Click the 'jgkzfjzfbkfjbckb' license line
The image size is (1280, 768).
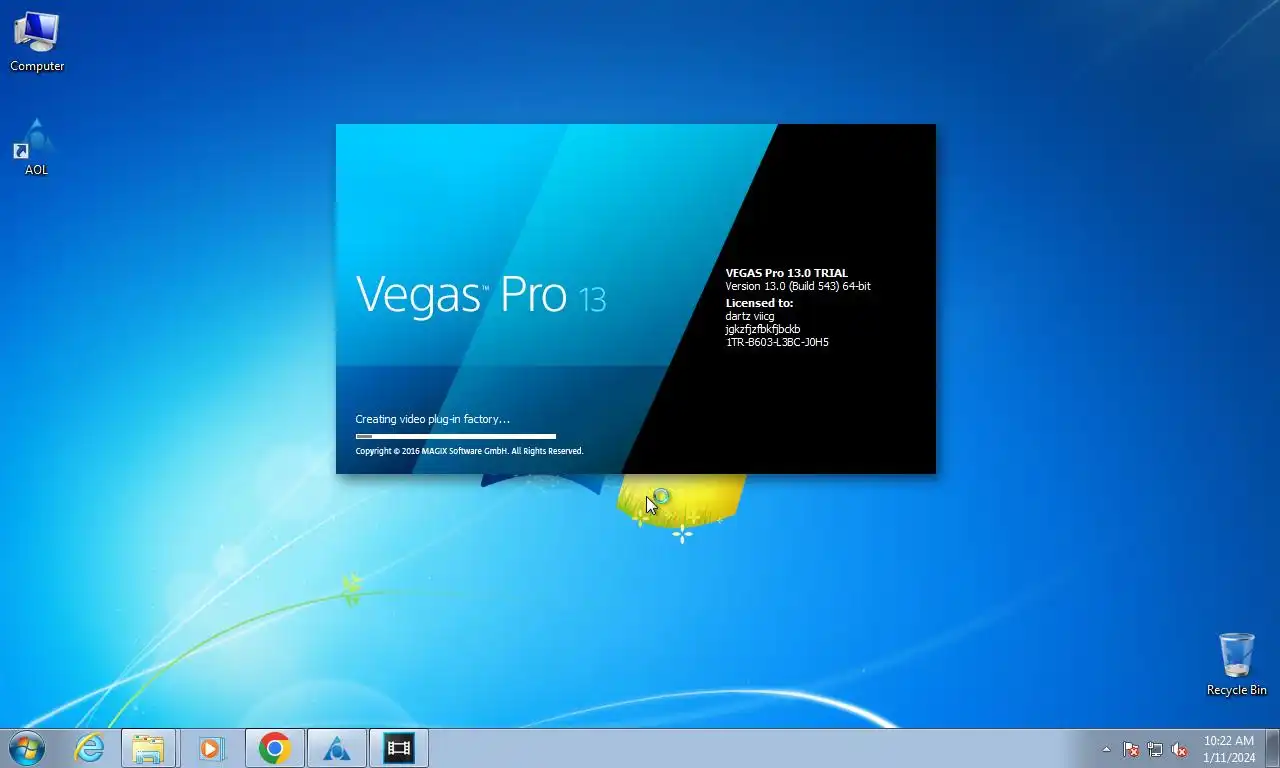[763, 329]
